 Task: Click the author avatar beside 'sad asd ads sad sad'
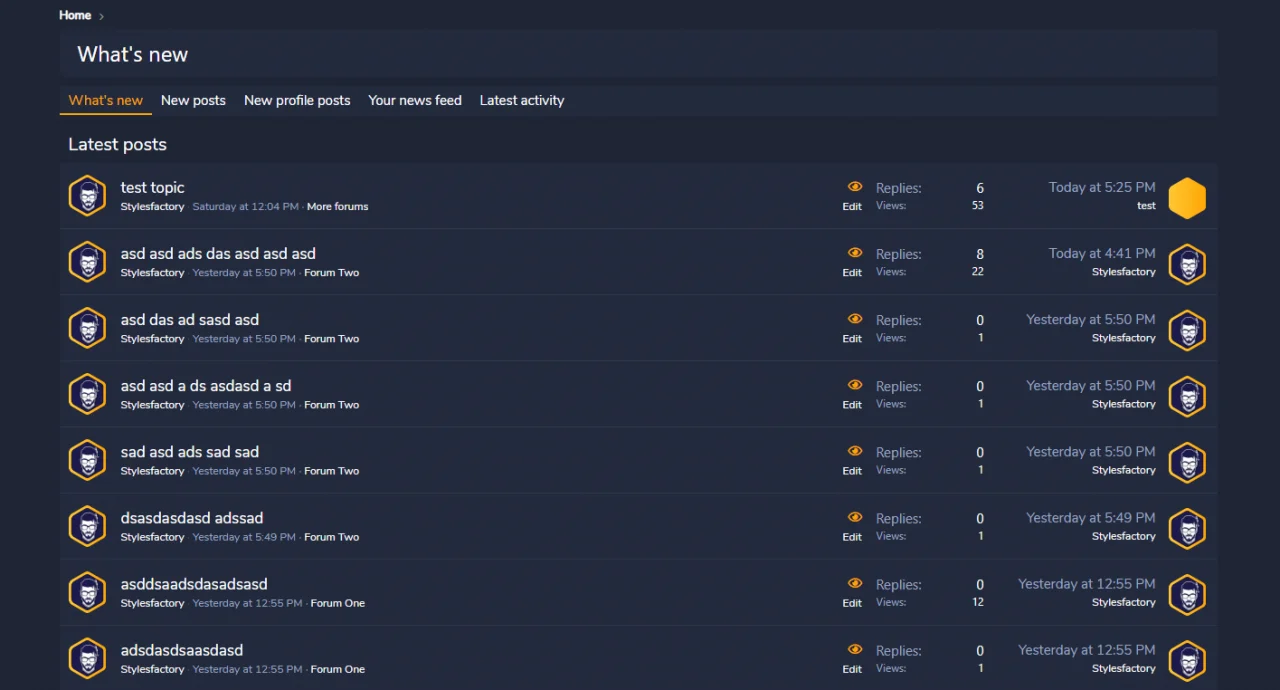(x=87, y=460)
